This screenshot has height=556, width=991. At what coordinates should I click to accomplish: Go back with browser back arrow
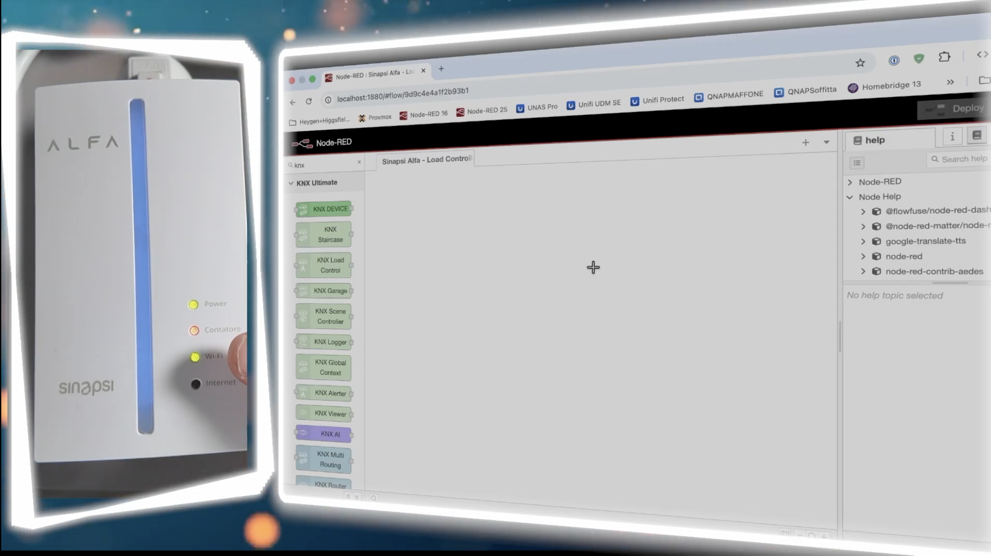pos(293,102)
